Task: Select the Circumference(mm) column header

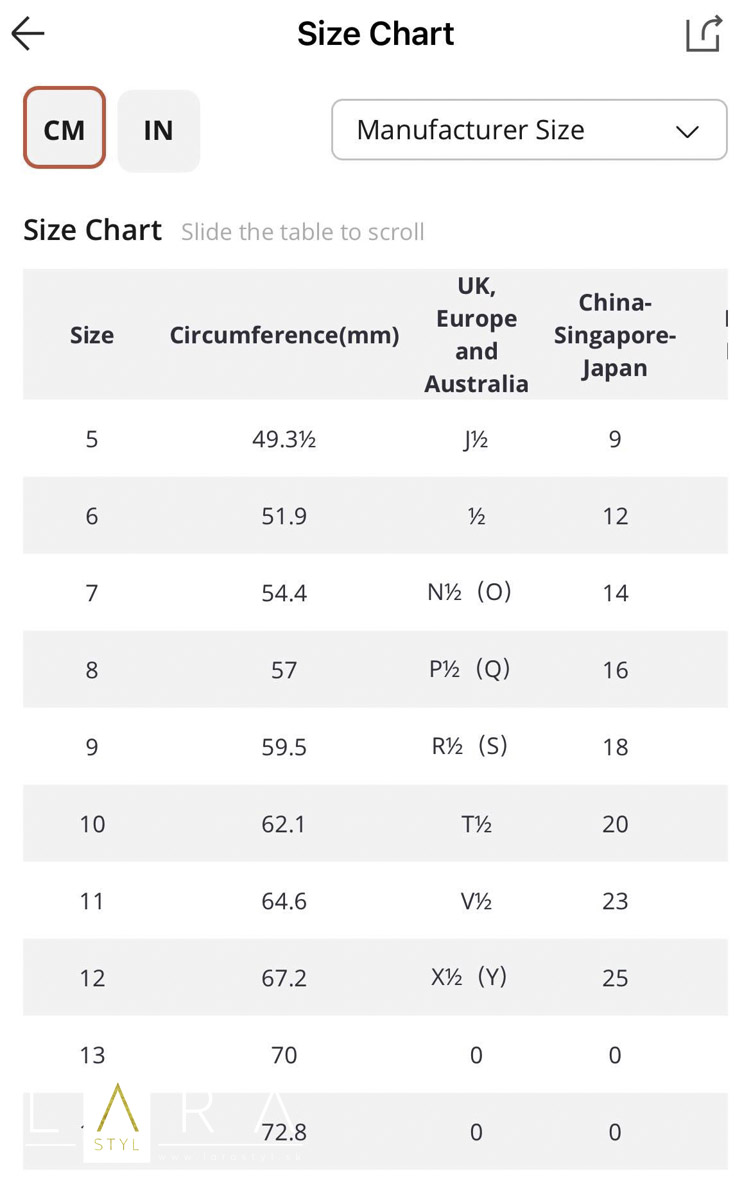Action: 284,335
